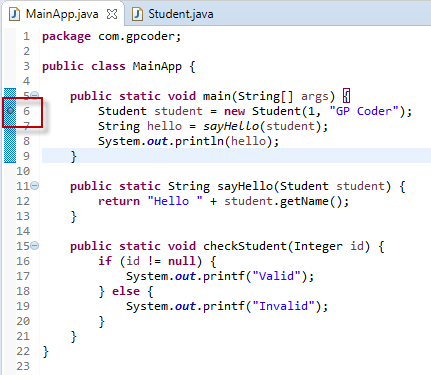This screenshot has height=375, width=431.
Task: Click the package name com.gpcoder
Action: 136,36
